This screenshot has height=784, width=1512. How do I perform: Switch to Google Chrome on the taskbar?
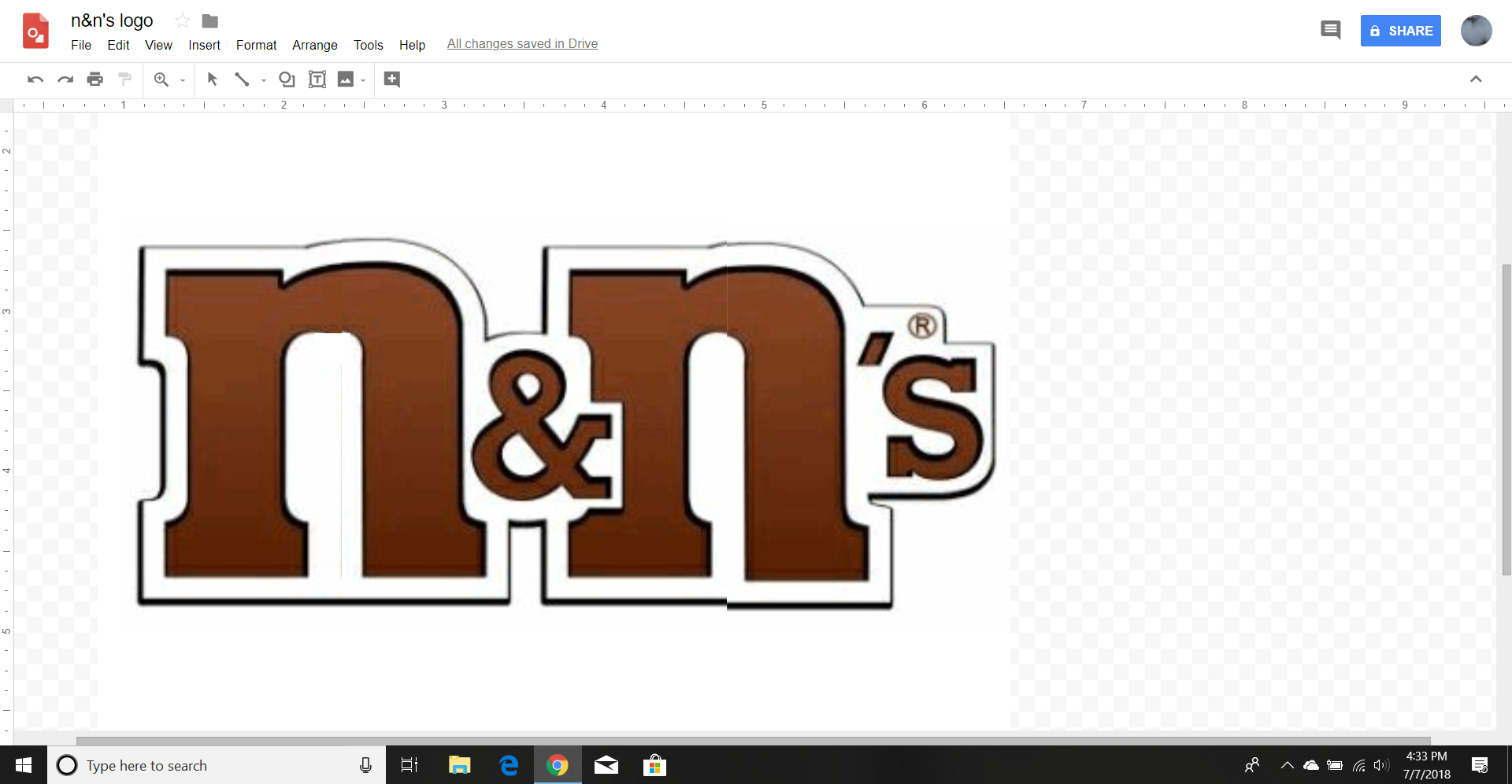pos(558,765)
